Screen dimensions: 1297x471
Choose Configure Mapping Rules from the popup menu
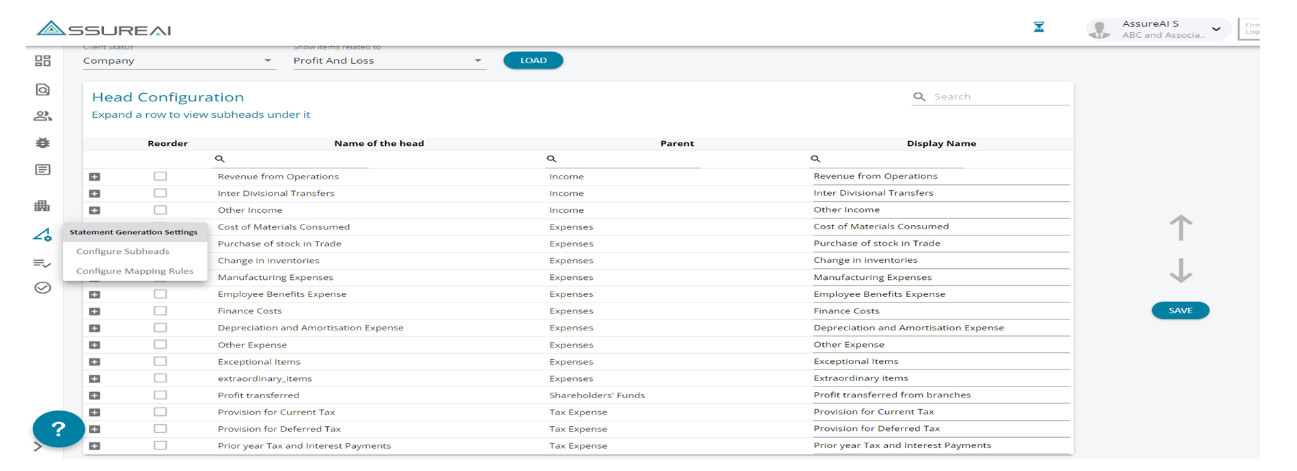tap(135, 271)
